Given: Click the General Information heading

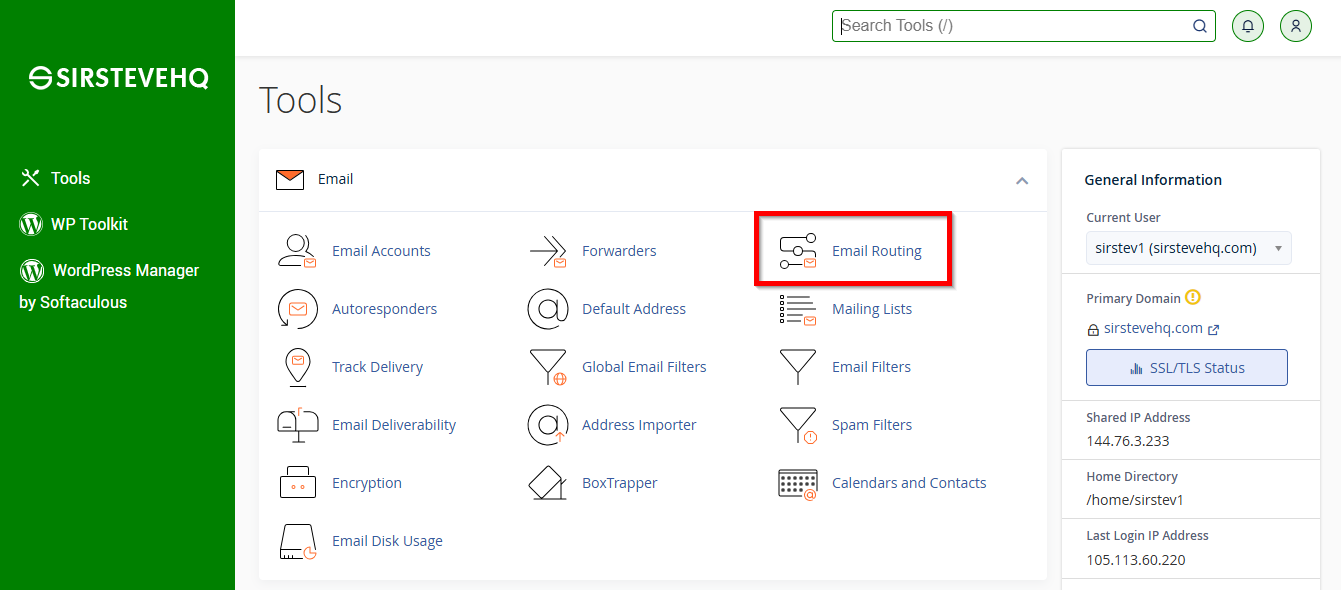Looking at the screenshot, I should coord(1153,180).
